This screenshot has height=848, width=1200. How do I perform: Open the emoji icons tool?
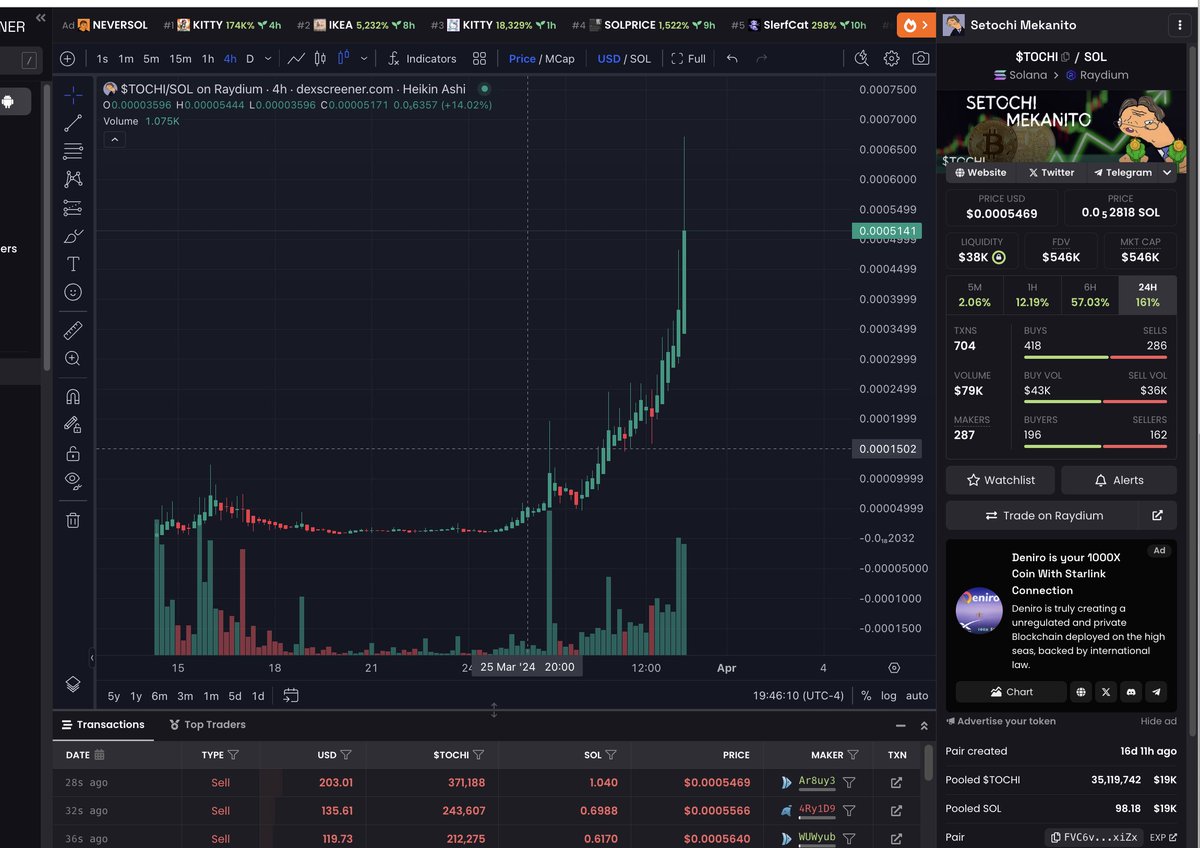coord(73,292)
